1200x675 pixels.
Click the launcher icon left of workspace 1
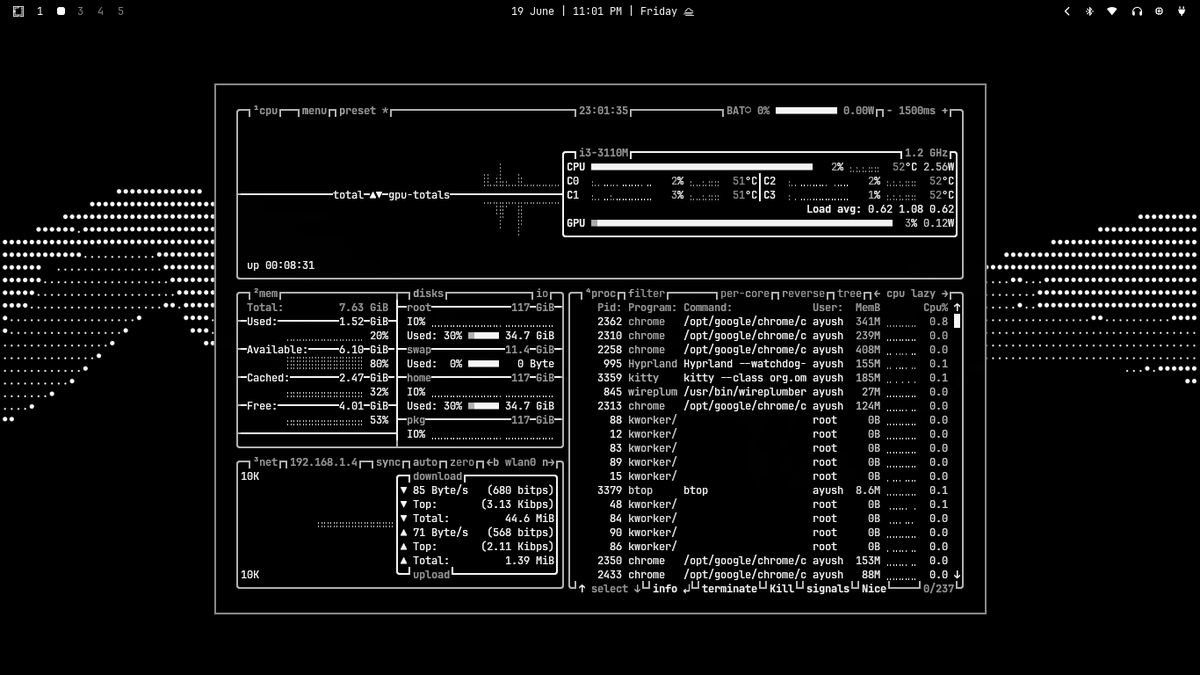[18, 11]
